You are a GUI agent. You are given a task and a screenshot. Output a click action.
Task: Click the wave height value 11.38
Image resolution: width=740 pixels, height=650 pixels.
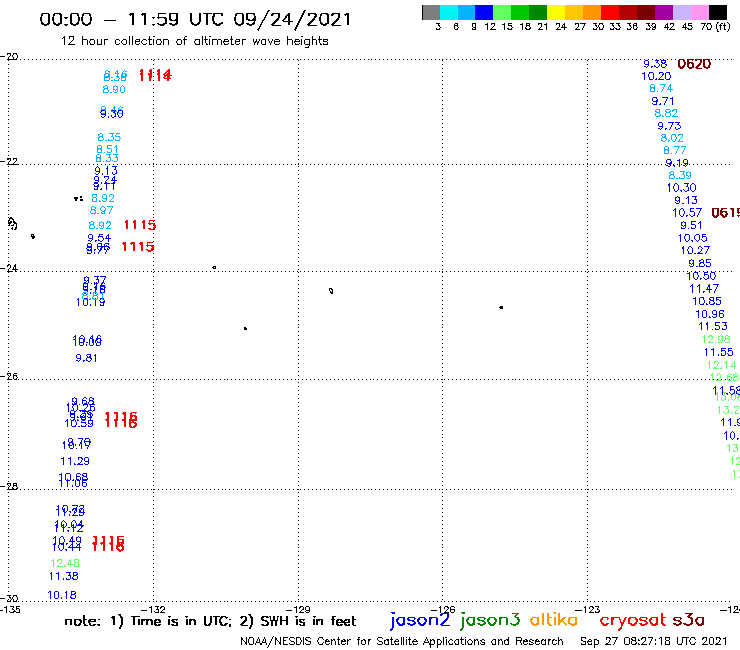tap(64, 576)
